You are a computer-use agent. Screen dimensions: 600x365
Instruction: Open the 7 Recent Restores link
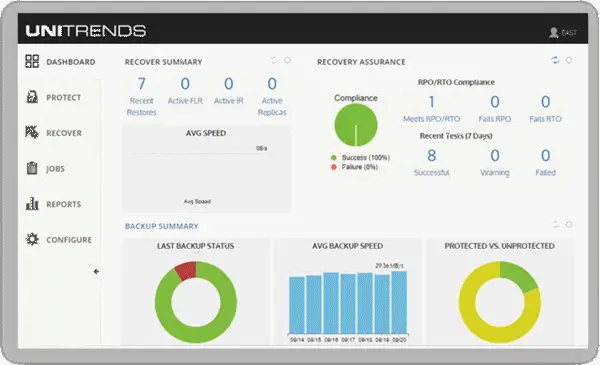(x=142, y=96)
